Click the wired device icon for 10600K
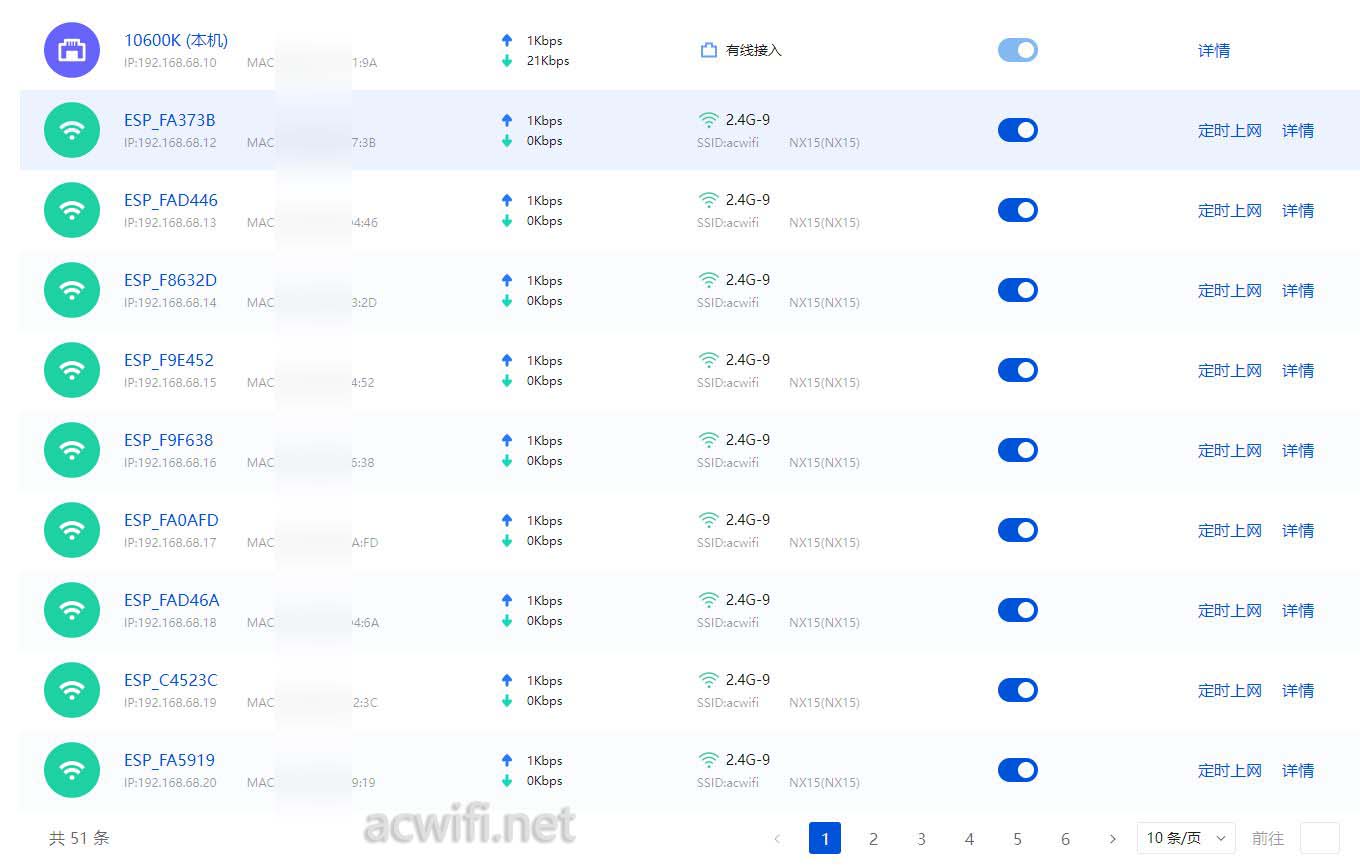 click(x=72, y=50)
